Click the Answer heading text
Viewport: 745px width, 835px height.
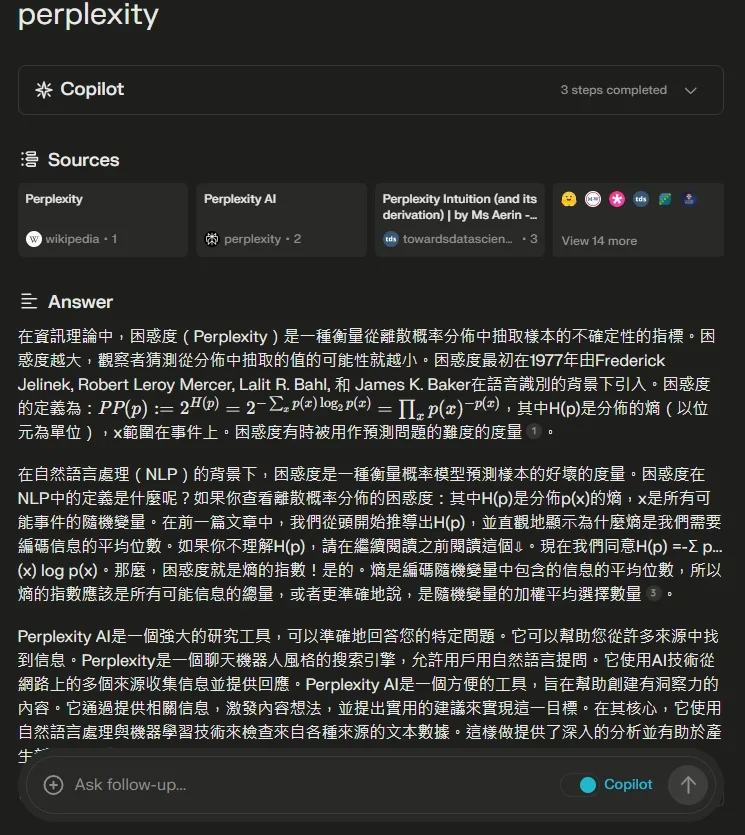tap(80, 302)
